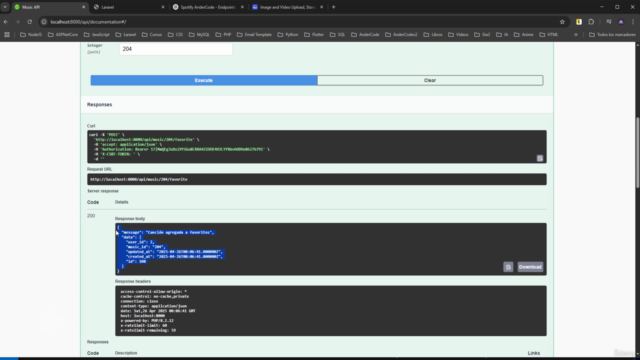The height and width of the screenshot is (360, 640).
Task: Open the Cursos bookmark folder
Action: [x=152, y=35]
